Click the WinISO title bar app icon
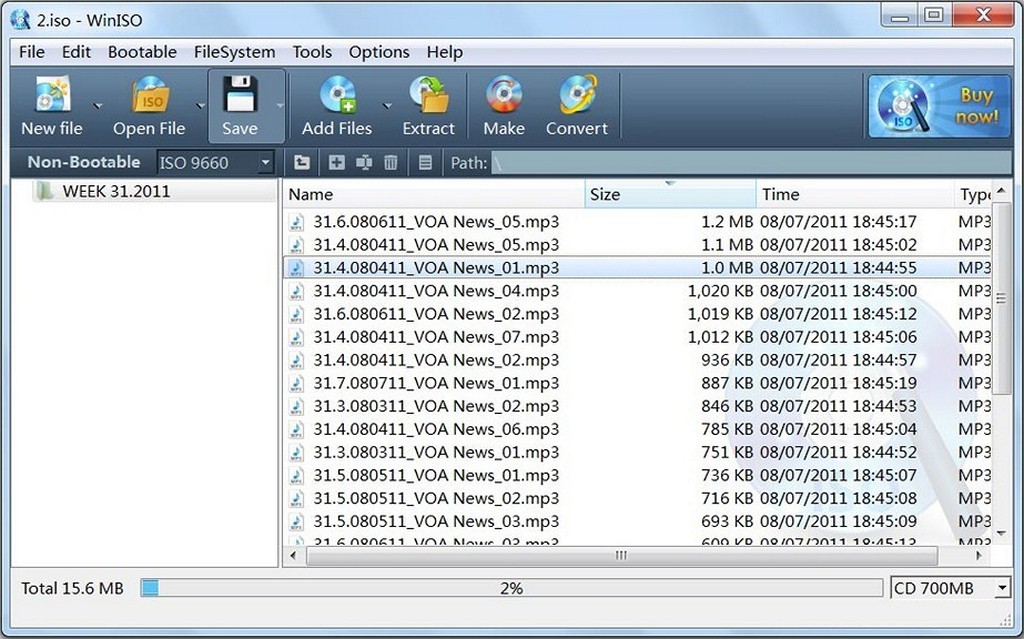This screenshot has height=639, width=1024. (x=20, y=20)
